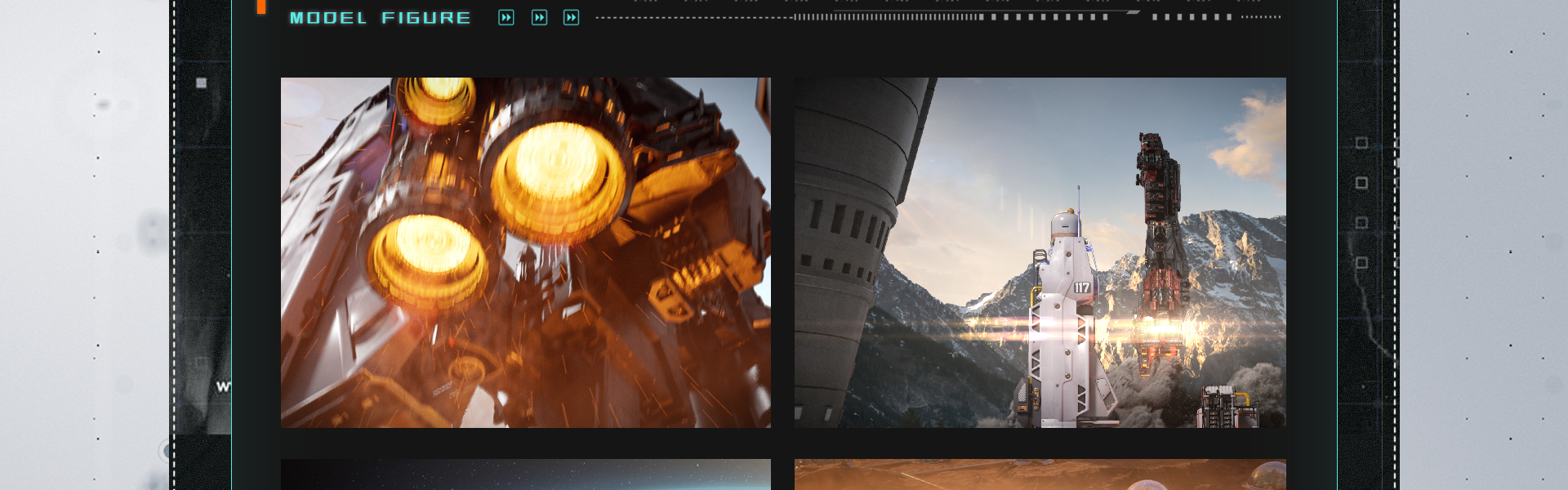The height and width of the screenshot is (490, 1568).
Task: Click the first fast-forward icon beside MODEL FIGURE
Action: point(506,18)
